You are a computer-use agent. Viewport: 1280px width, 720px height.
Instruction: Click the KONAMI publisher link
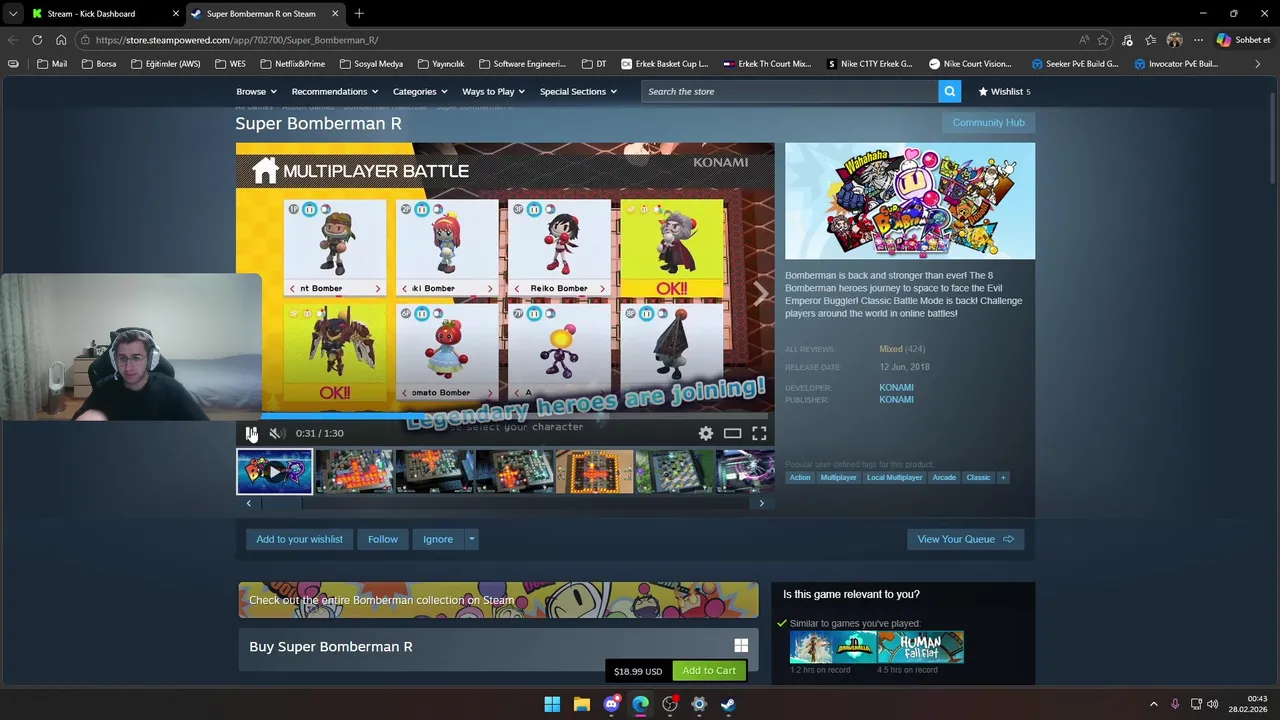click(896, 400)
